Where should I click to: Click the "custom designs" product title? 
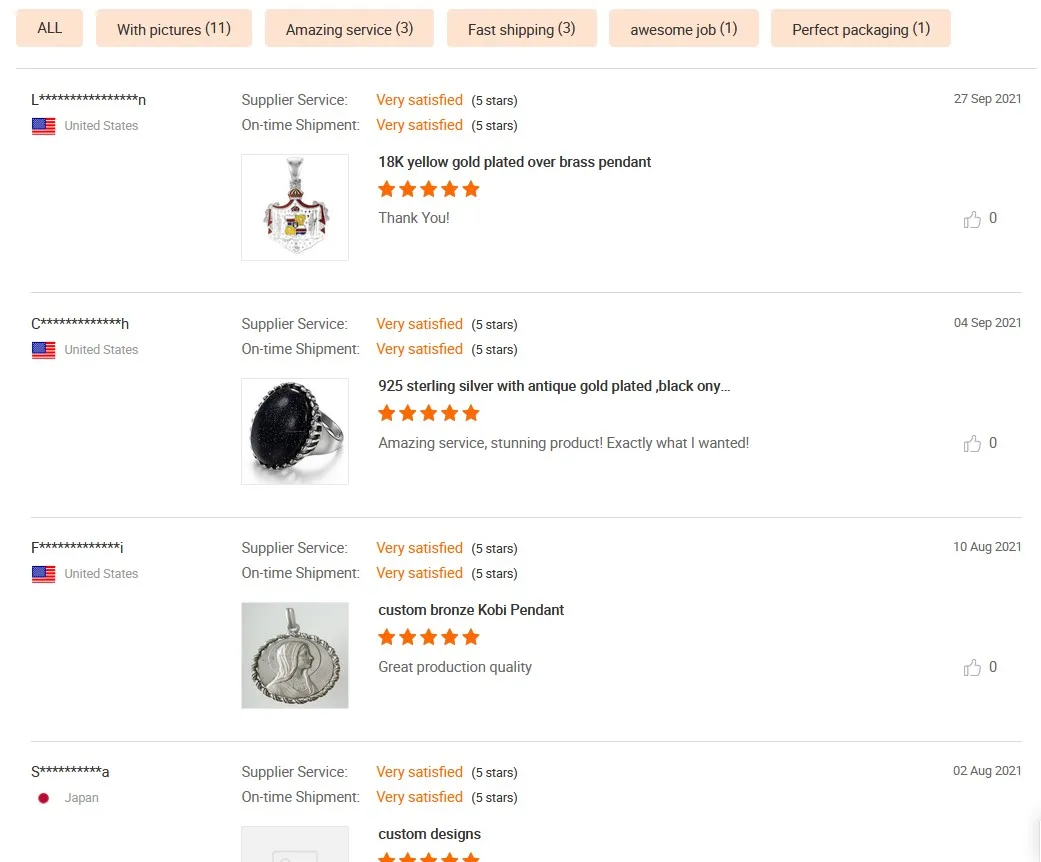(430, 834)
